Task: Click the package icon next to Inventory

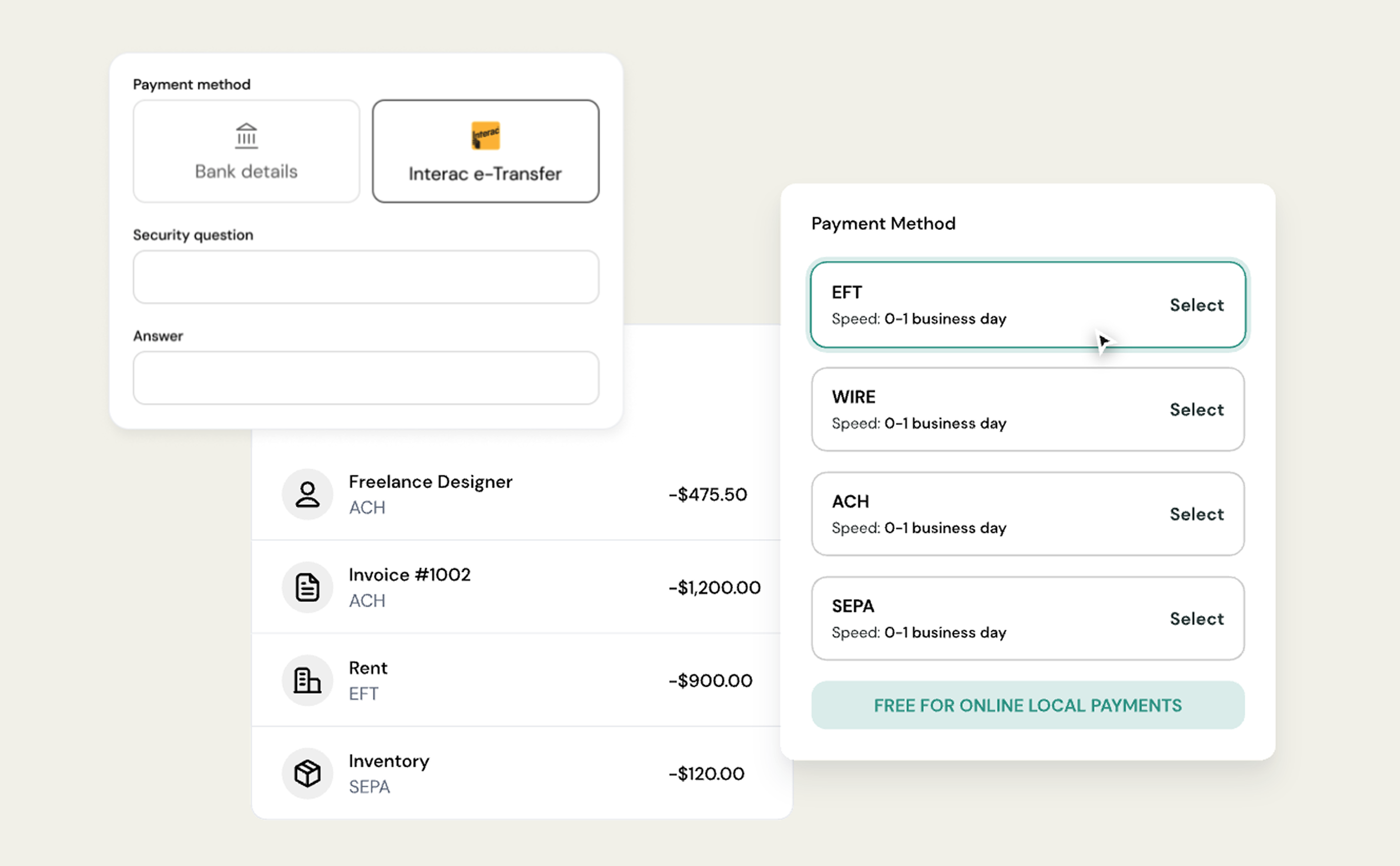Action: pyautogui.click(x=307, y=774)
